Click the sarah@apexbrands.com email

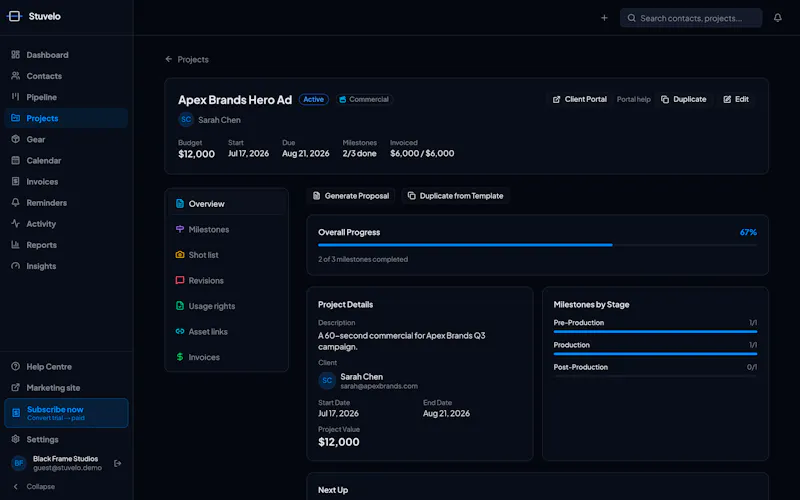tap(379, 386)
